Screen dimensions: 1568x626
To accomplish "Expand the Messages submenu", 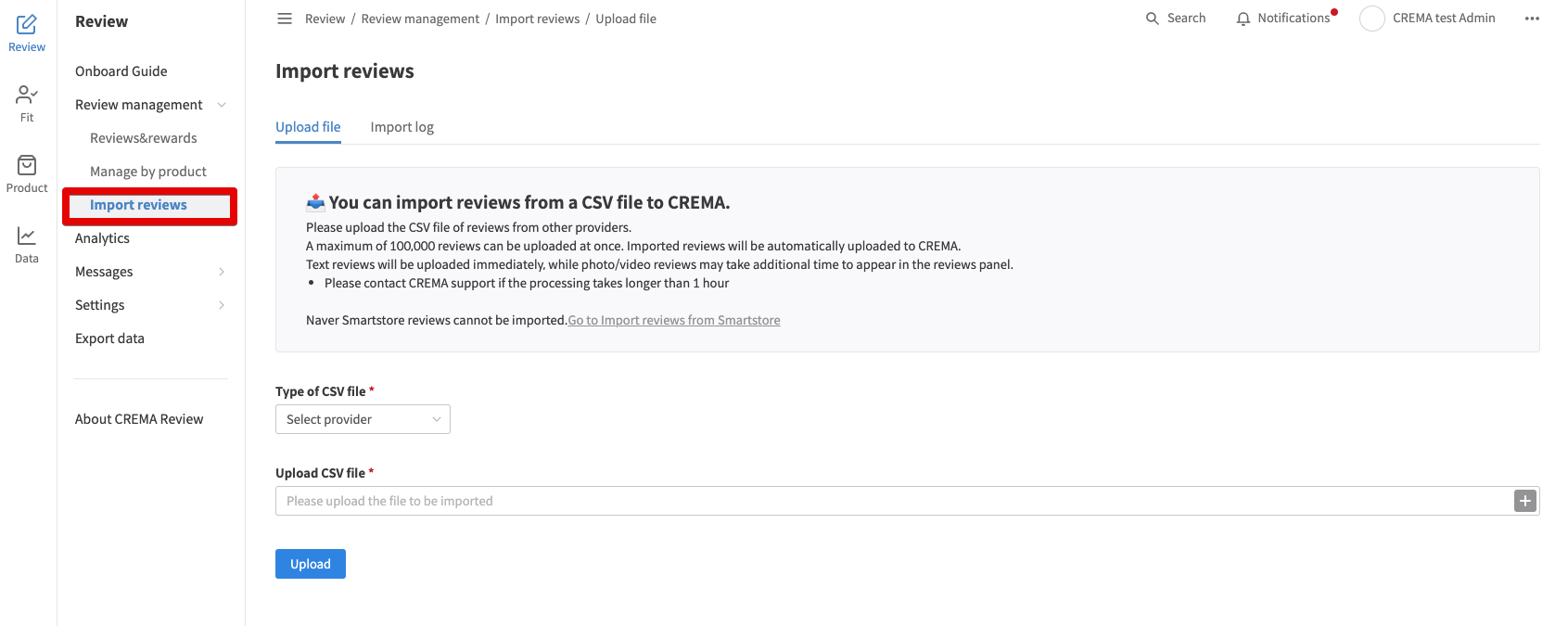I will click(222, 272).
